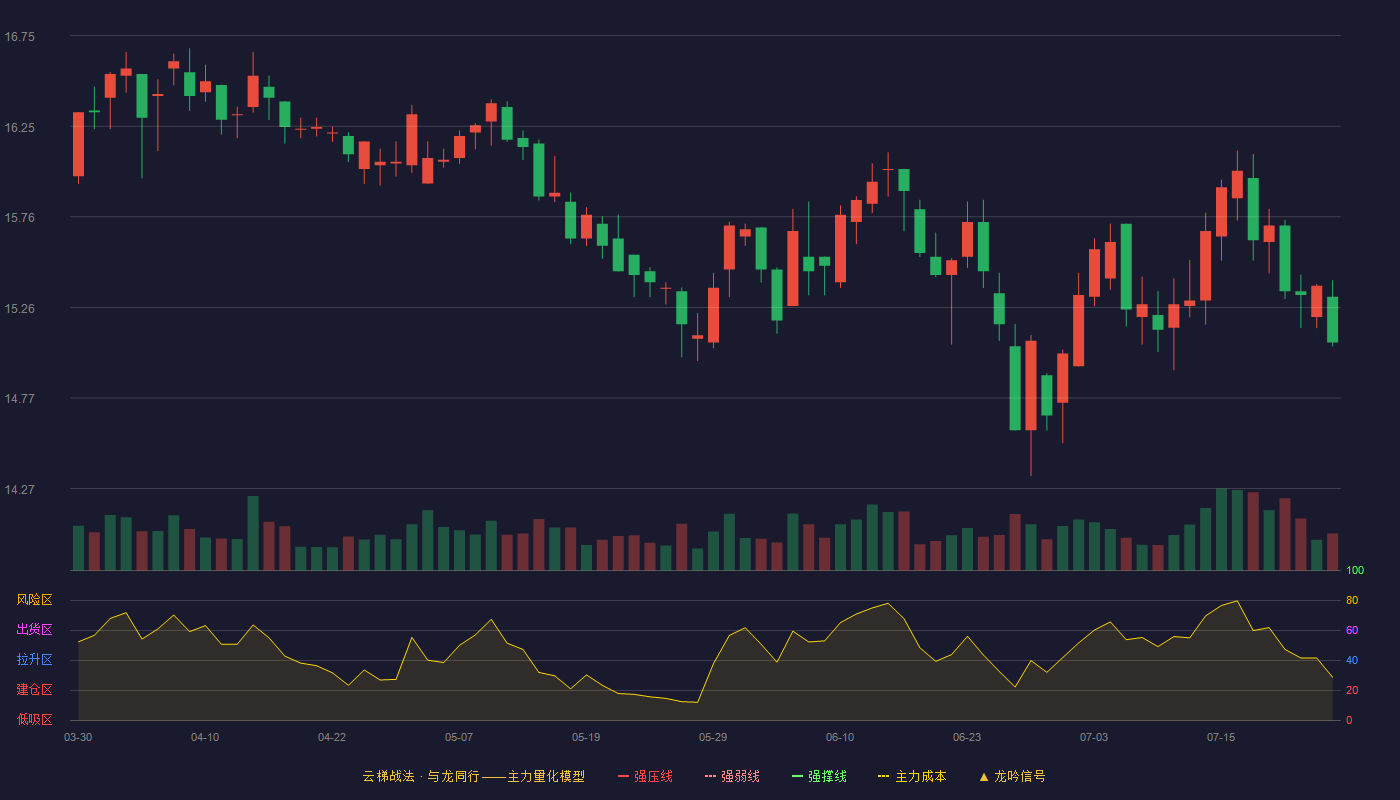1400x800 pixels.
Task: Click the 05-29 date axis label
Action: pyautogui.click(x=713, y=737)
